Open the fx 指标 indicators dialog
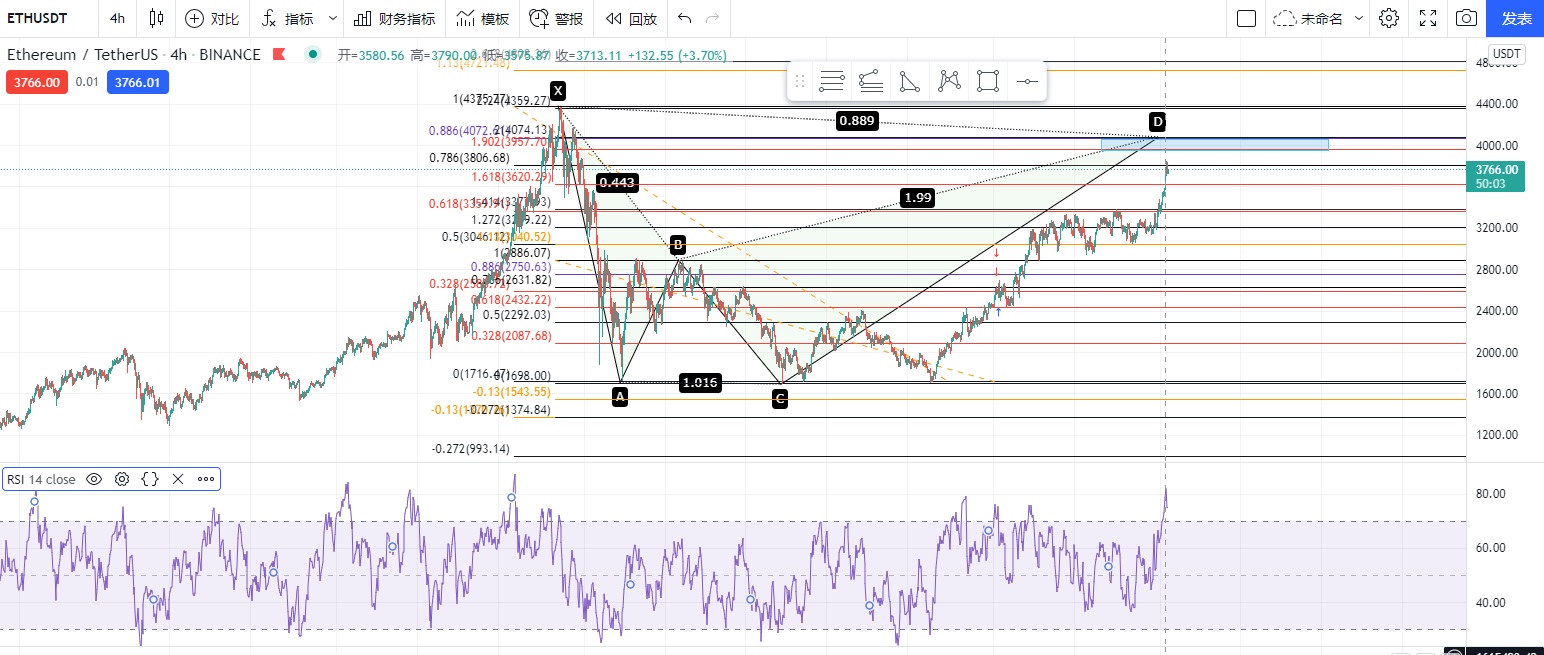This screenshot has height=655, width=1544. tap(288, 18)
